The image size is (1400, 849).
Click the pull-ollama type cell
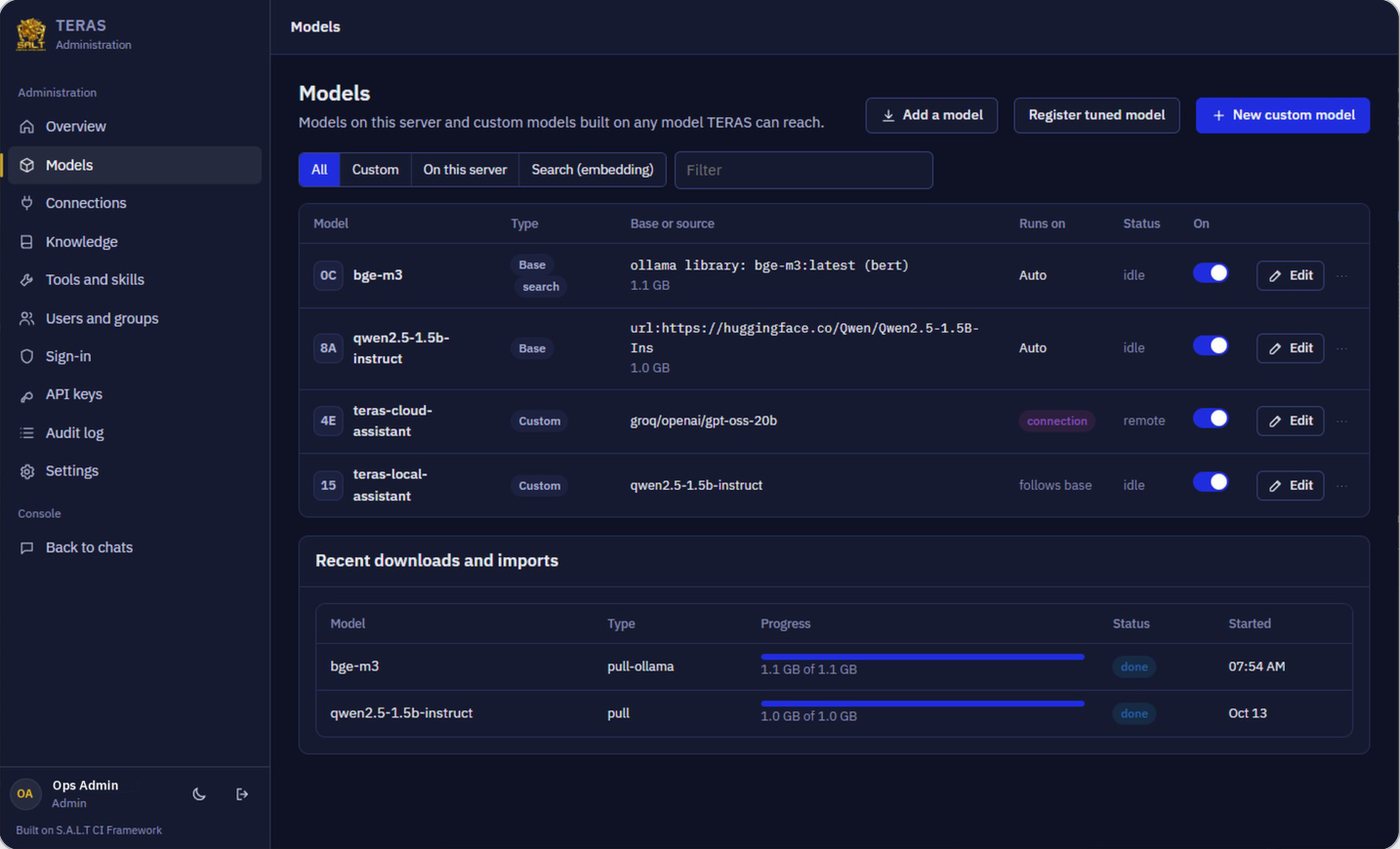point(640,666)
